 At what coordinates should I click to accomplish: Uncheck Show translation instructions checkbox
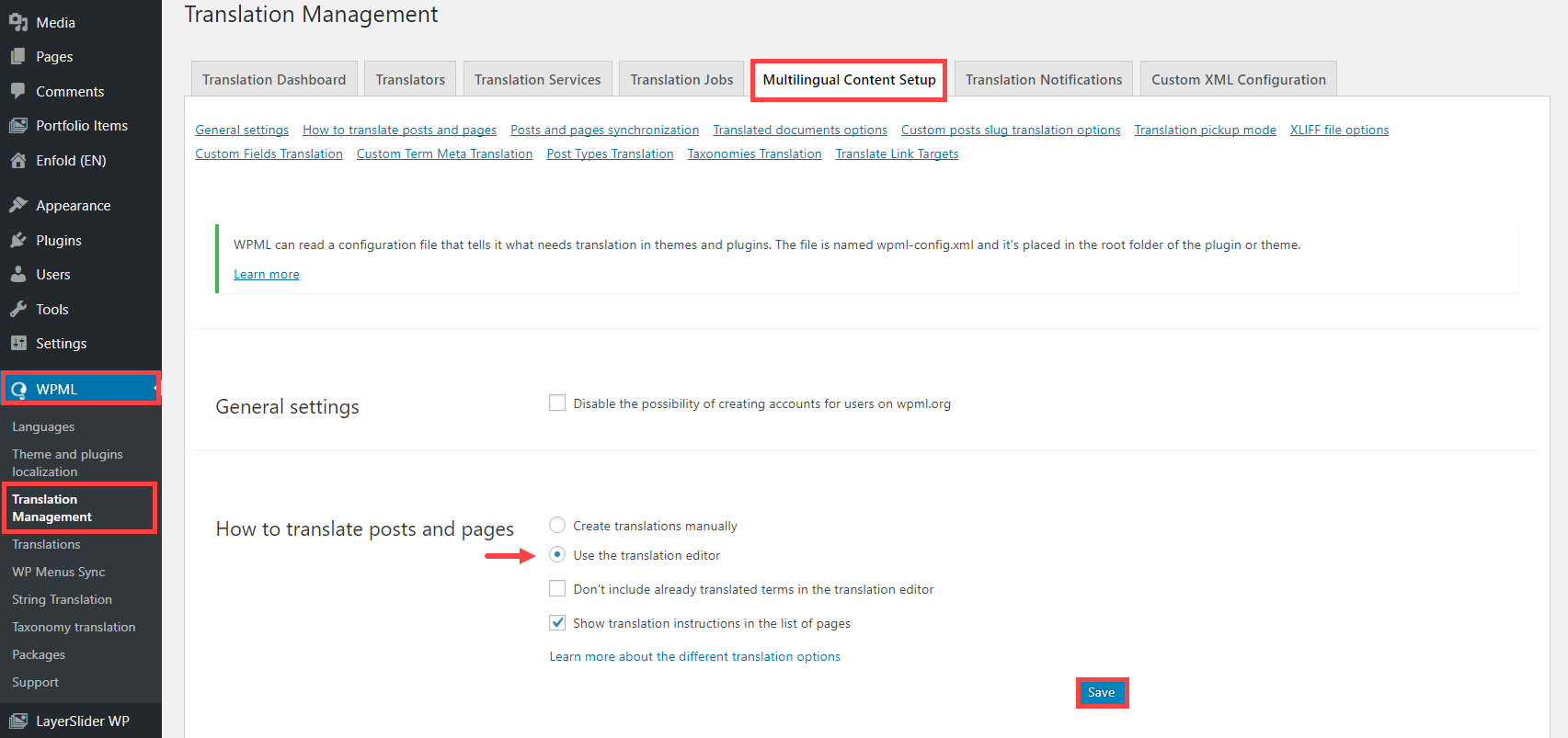click(557, 622)
